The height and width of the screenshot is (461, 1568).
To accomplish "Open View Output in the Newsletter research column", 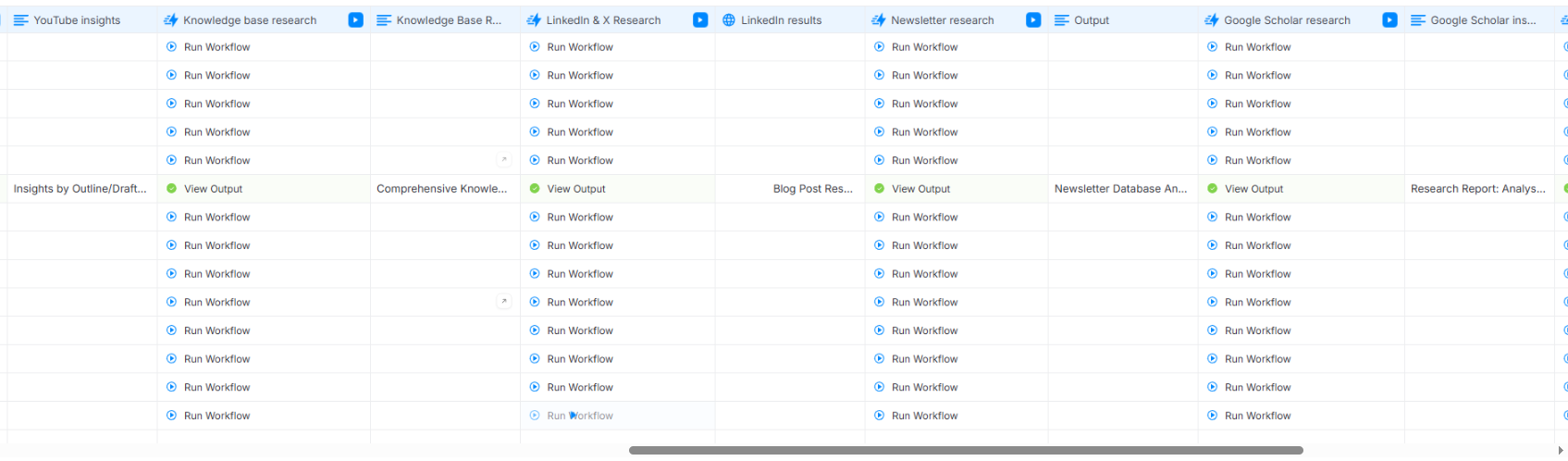I will (x=912, y=189).
